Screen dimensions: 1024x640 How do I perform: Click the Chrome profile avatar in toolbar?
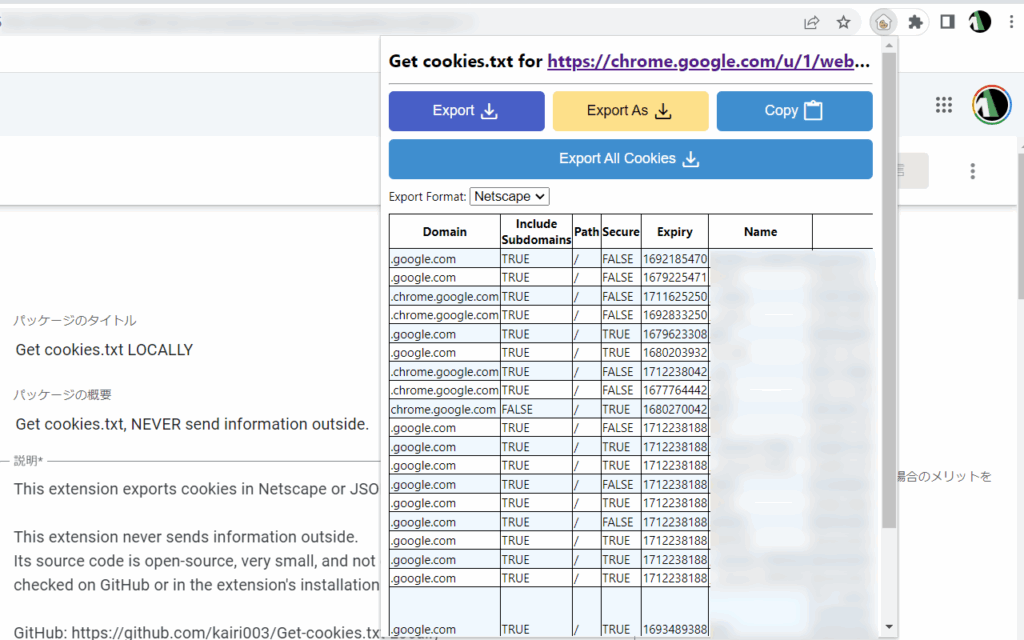pos(980,22)
